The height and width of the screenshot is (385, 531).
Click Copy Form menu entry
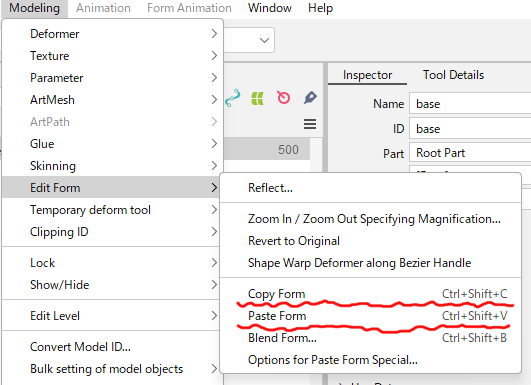click(x=370, y=294)
